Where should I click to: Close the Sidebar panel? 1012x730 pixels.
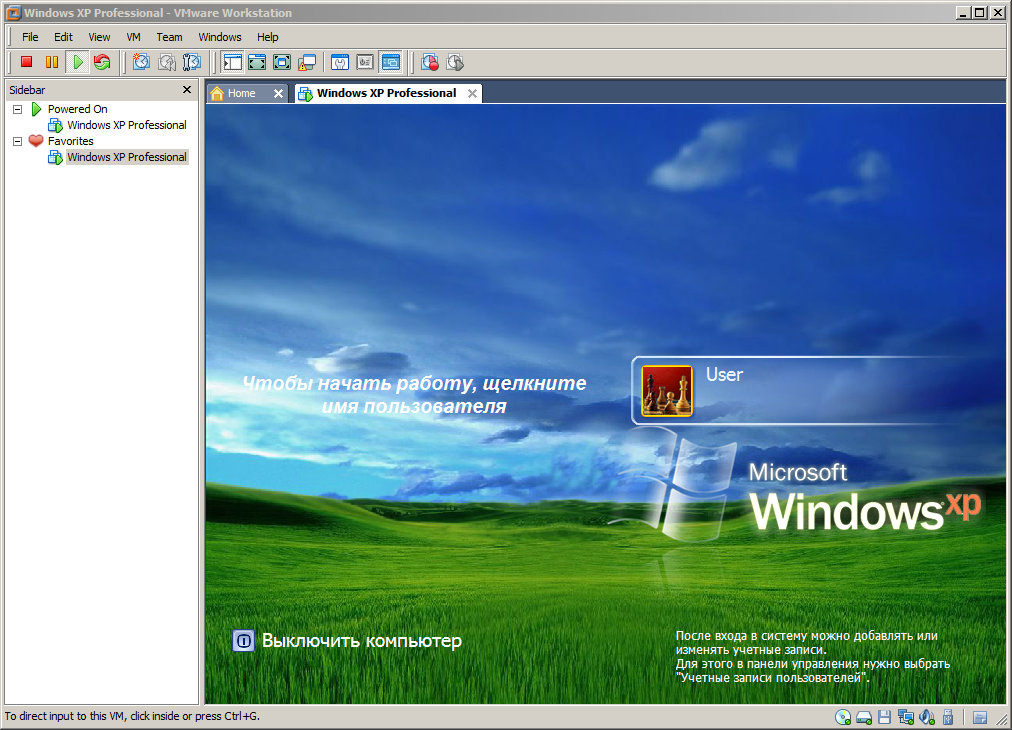click(x=187, y=90)
